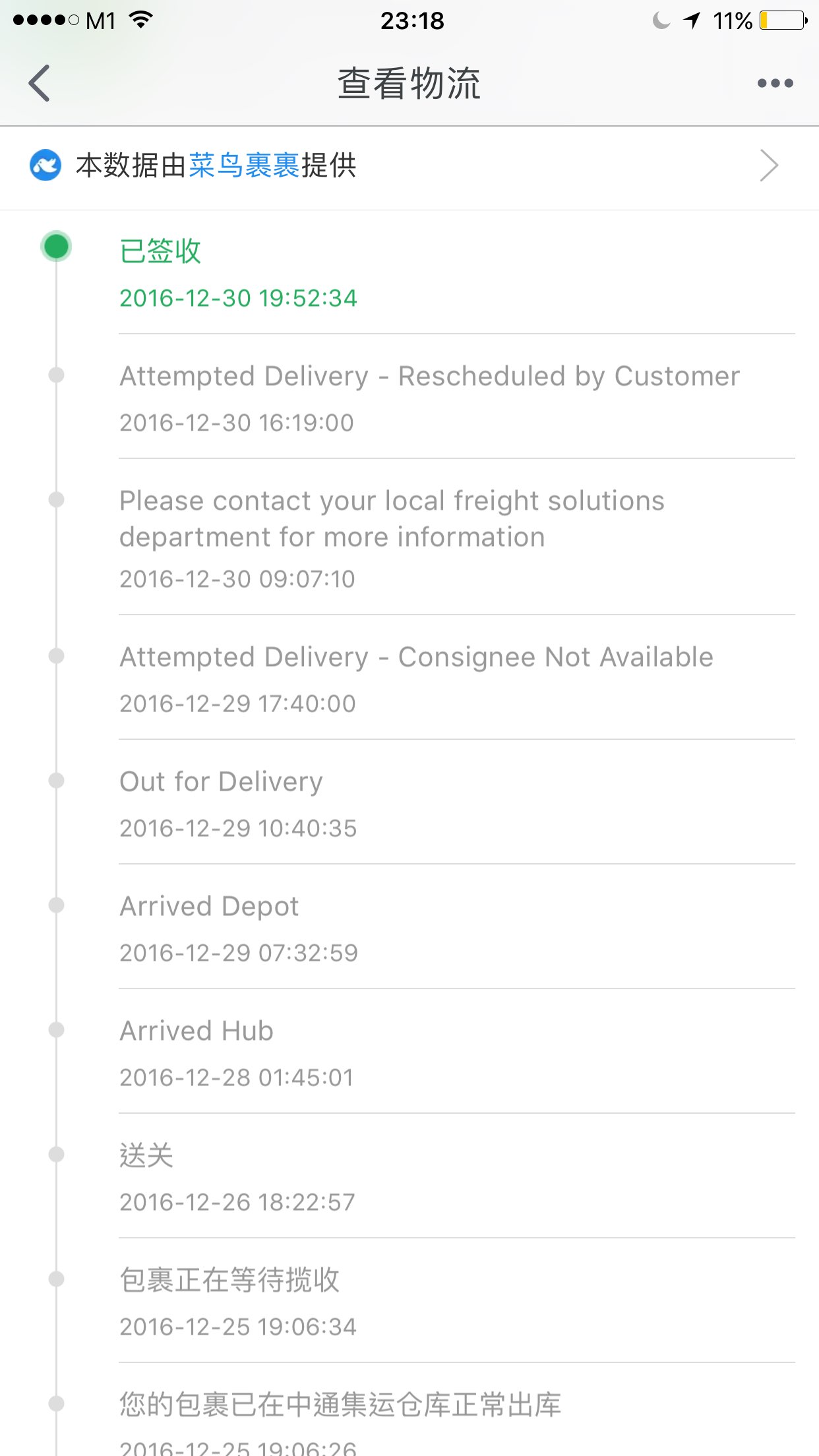
Task: Tap the blue Cainiao bird logo
Action: point(45,166)
